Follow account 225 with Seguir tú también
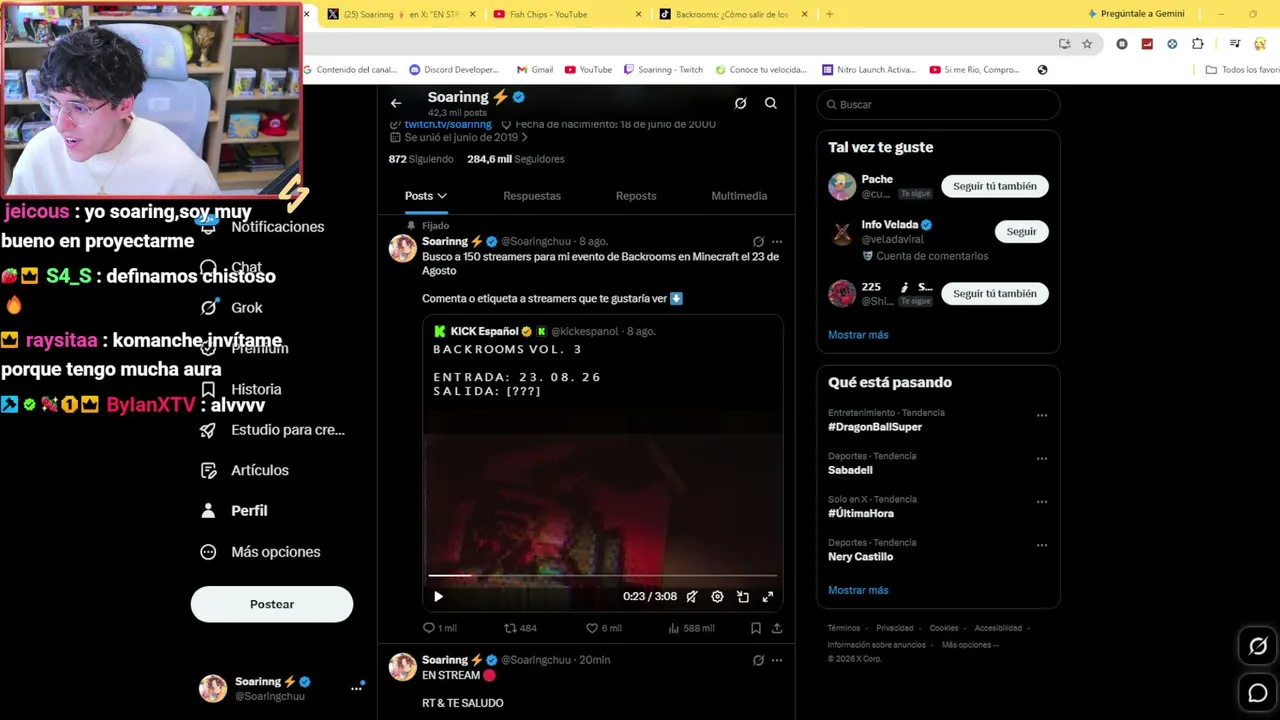This screenshot has width=1280, height=720. click(x=995, y=294)
